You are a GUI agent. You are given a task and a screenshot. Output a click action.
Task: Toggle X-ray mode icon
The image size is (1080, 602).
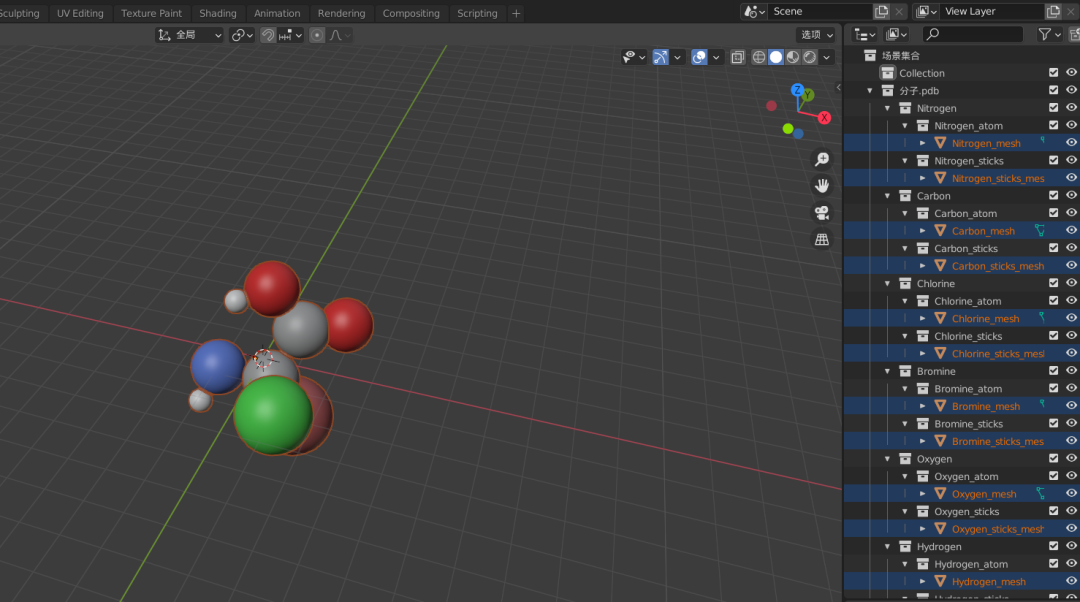point(738,57)
